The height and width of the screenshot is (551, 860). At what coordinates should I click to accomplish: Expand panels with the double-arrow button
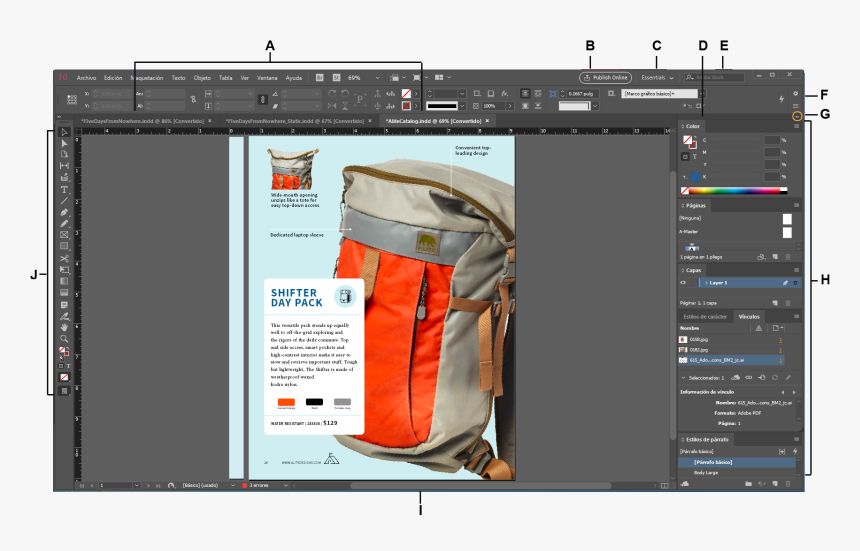click(797, 116)
